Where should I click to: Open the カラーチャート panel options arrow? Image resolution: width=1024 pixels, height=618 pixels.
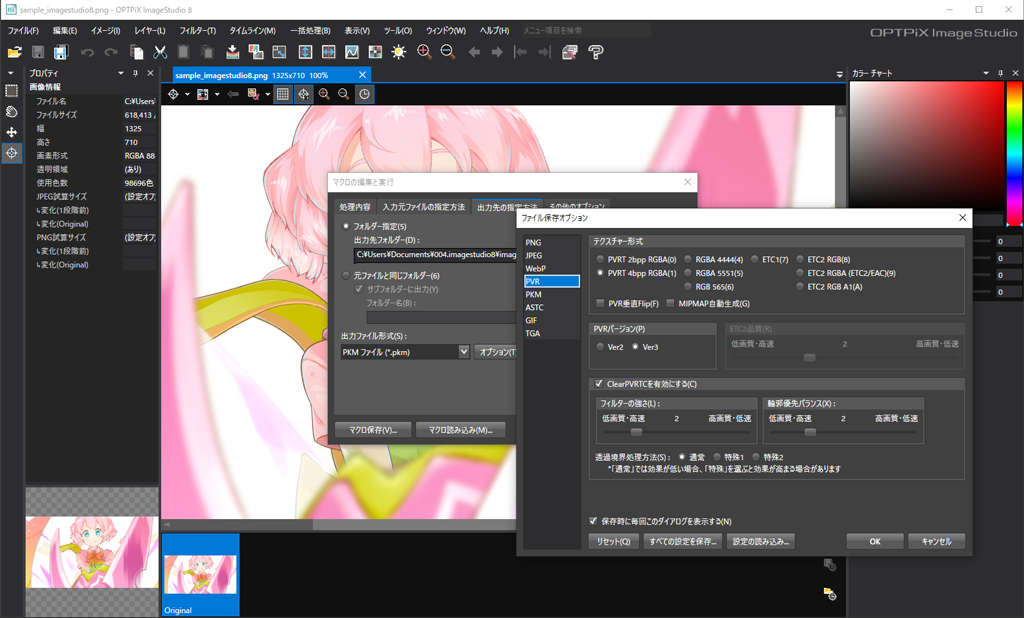986,73
